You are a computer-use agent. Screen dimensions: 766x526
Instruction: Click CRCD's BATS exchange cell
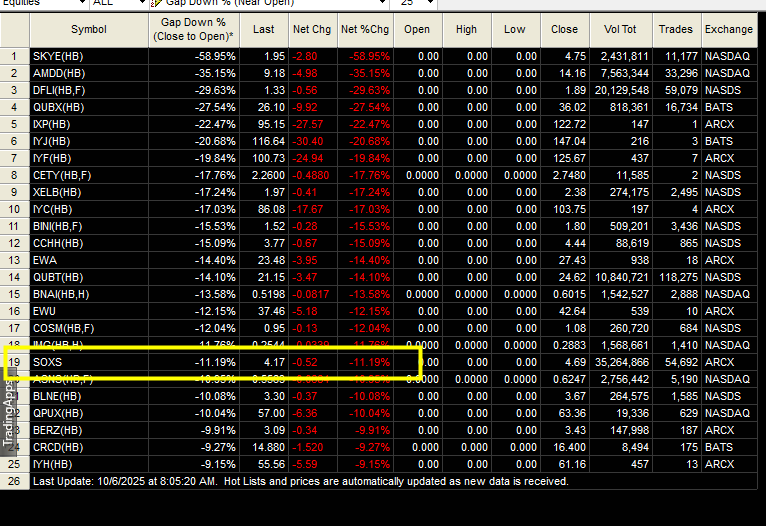tap(730, 447)
